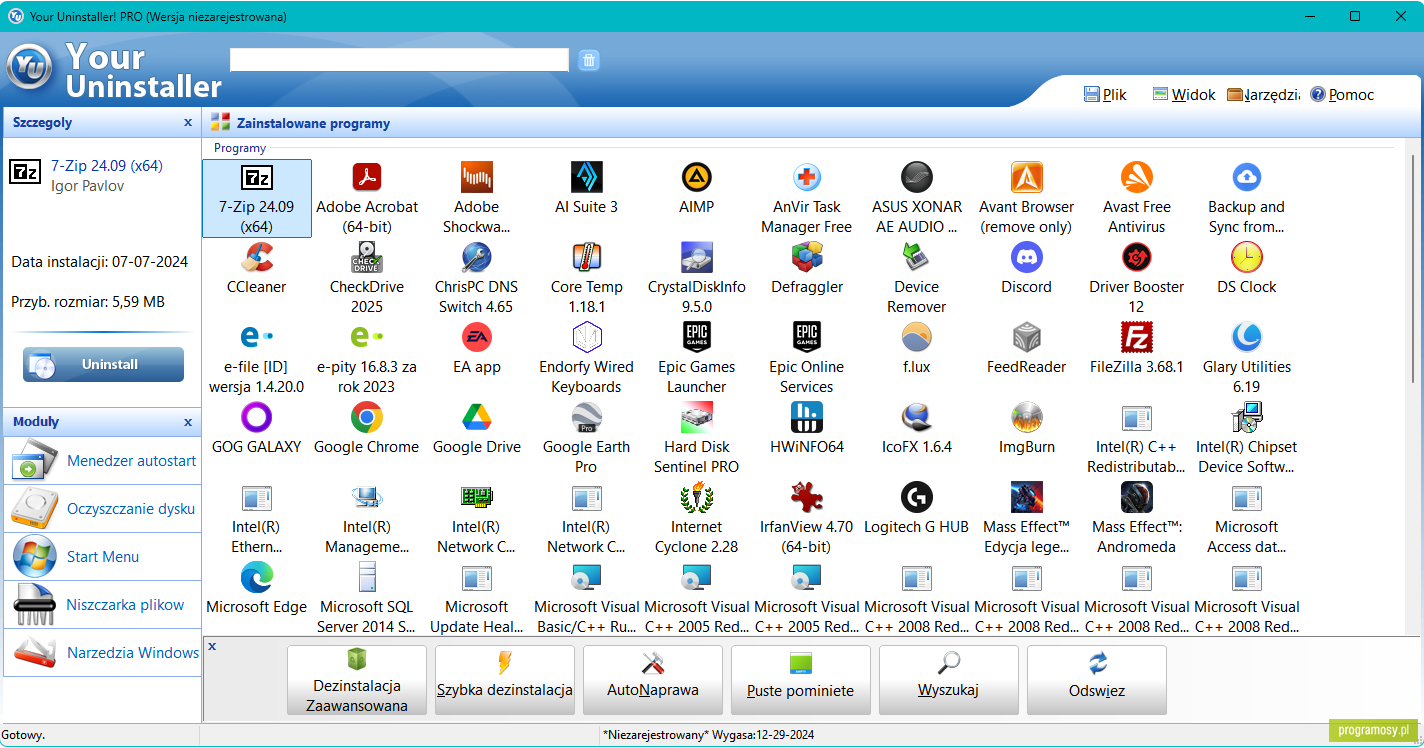Click the Odswiez refresh button

(1097, 680)
